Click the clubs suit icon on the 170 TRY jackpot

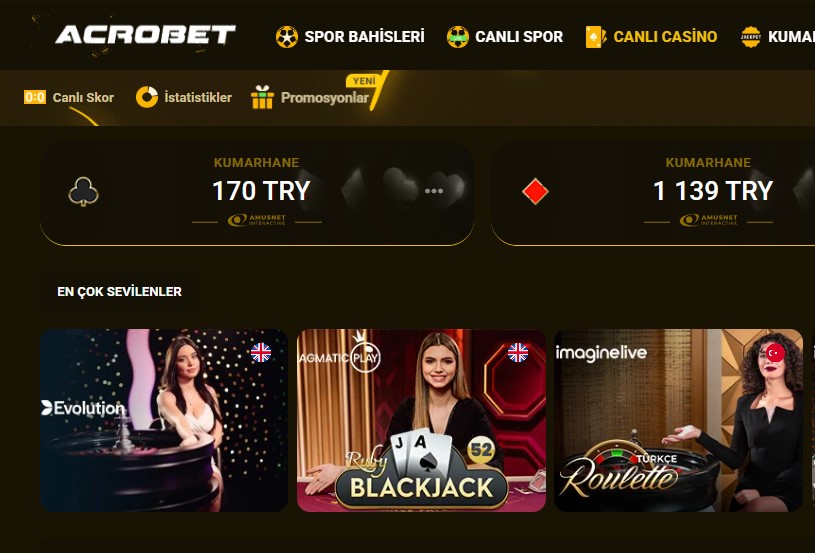(83, 192)
